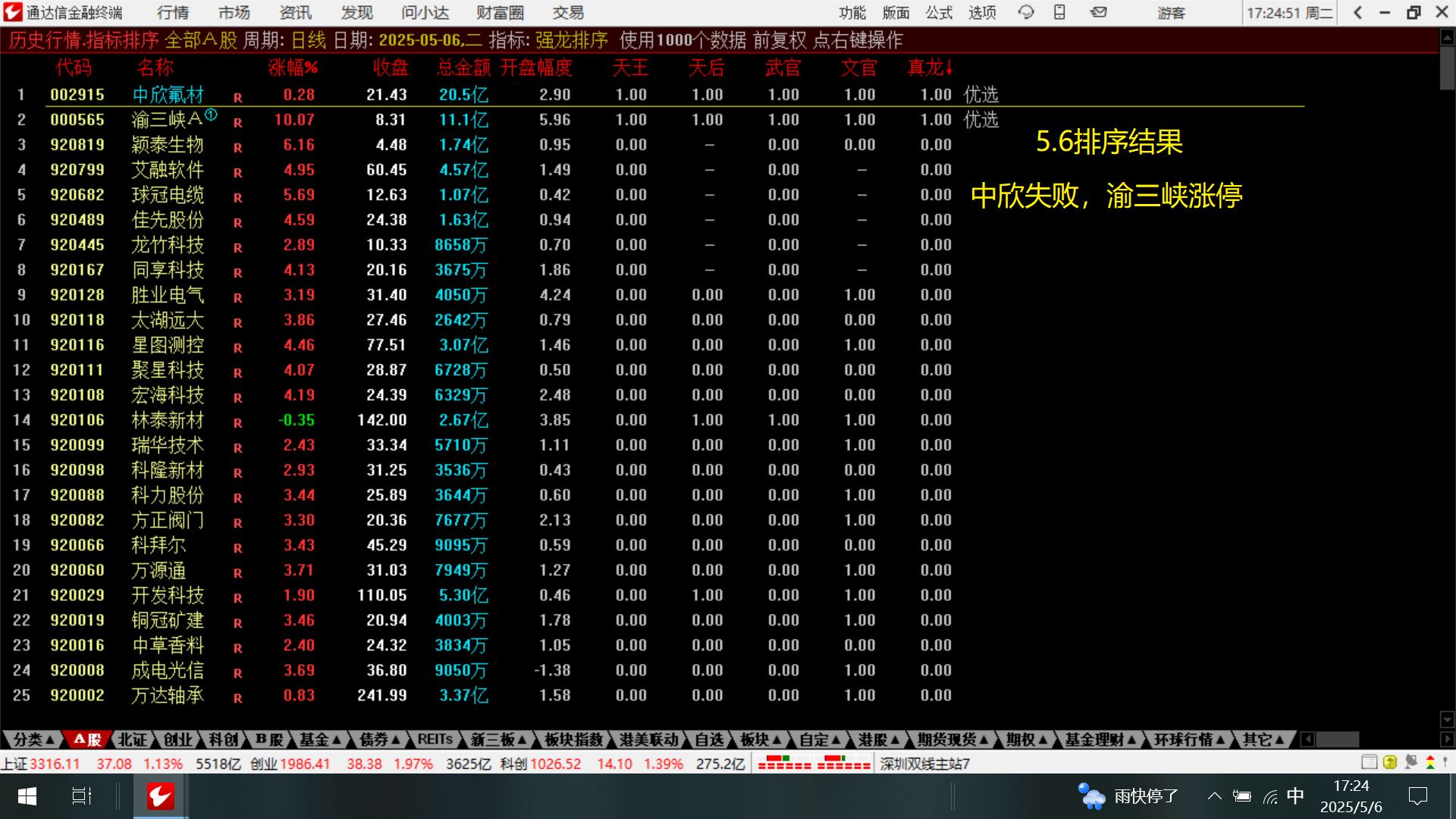Click the refresh/sync icon in title bar
Image resolution: width=1456 pixels, height=819 pixels.
(1026, 12)
